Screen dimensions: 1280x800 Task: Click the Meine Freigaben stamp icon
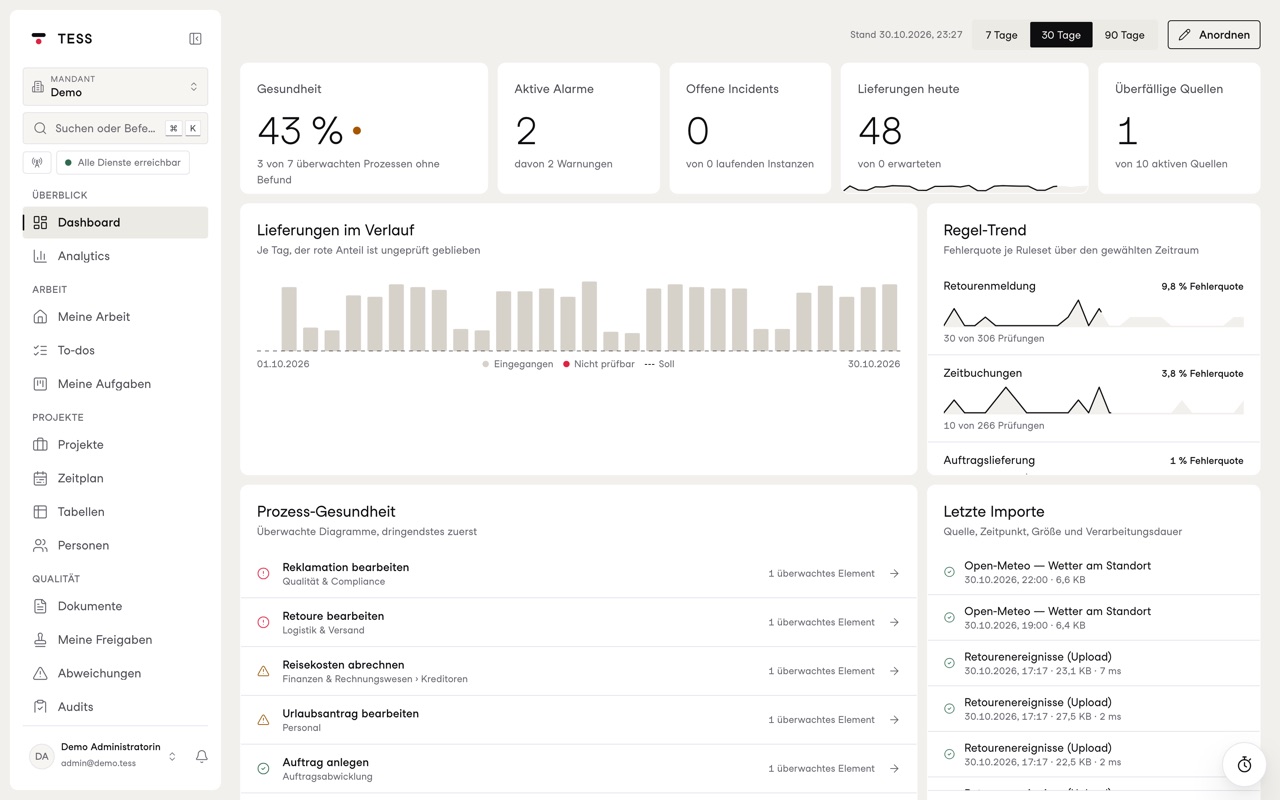point(40,640)
